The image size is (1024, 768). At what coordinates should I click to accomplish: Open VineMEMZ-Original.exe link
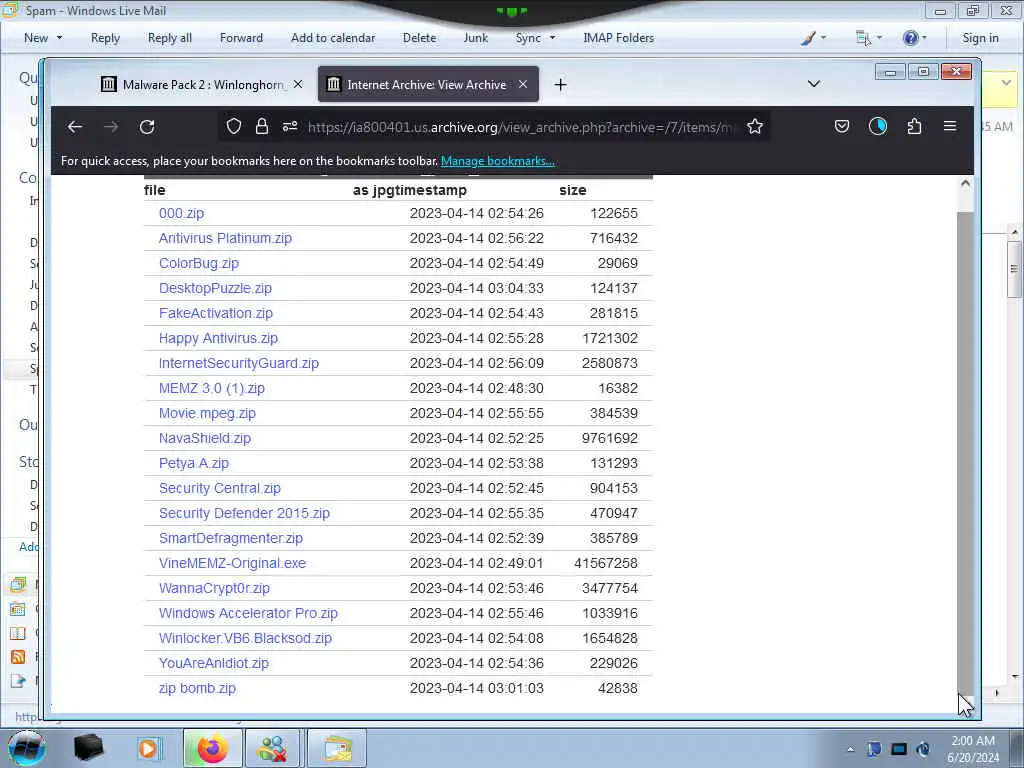point(232,564)
